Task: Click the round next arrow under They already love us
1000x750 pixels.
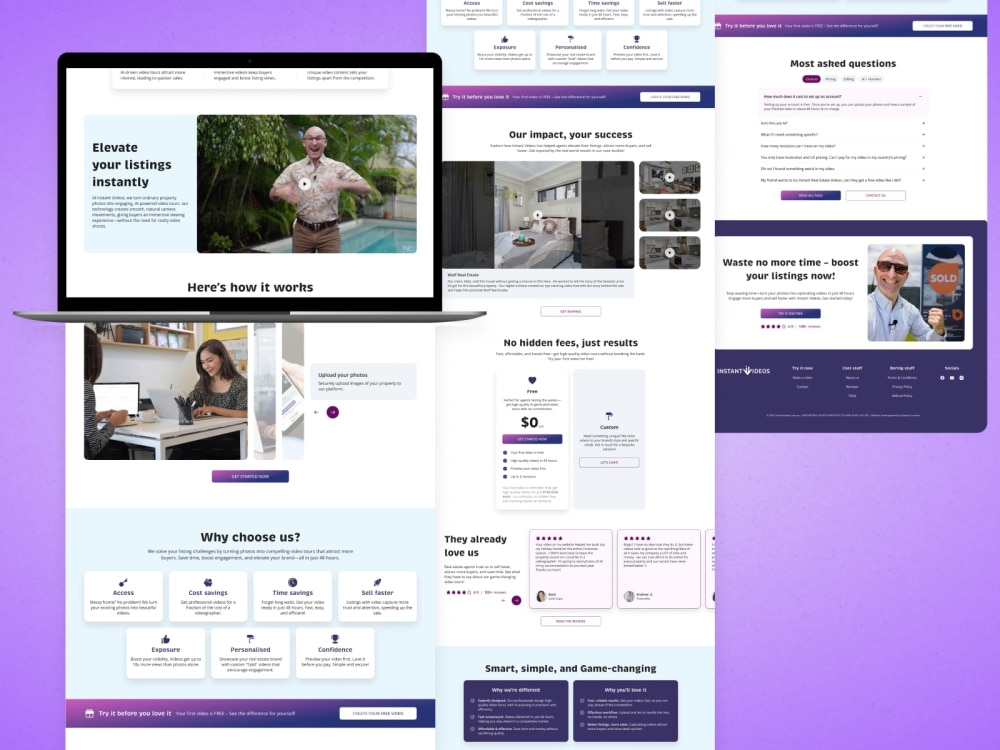Action: pos(517,600)
